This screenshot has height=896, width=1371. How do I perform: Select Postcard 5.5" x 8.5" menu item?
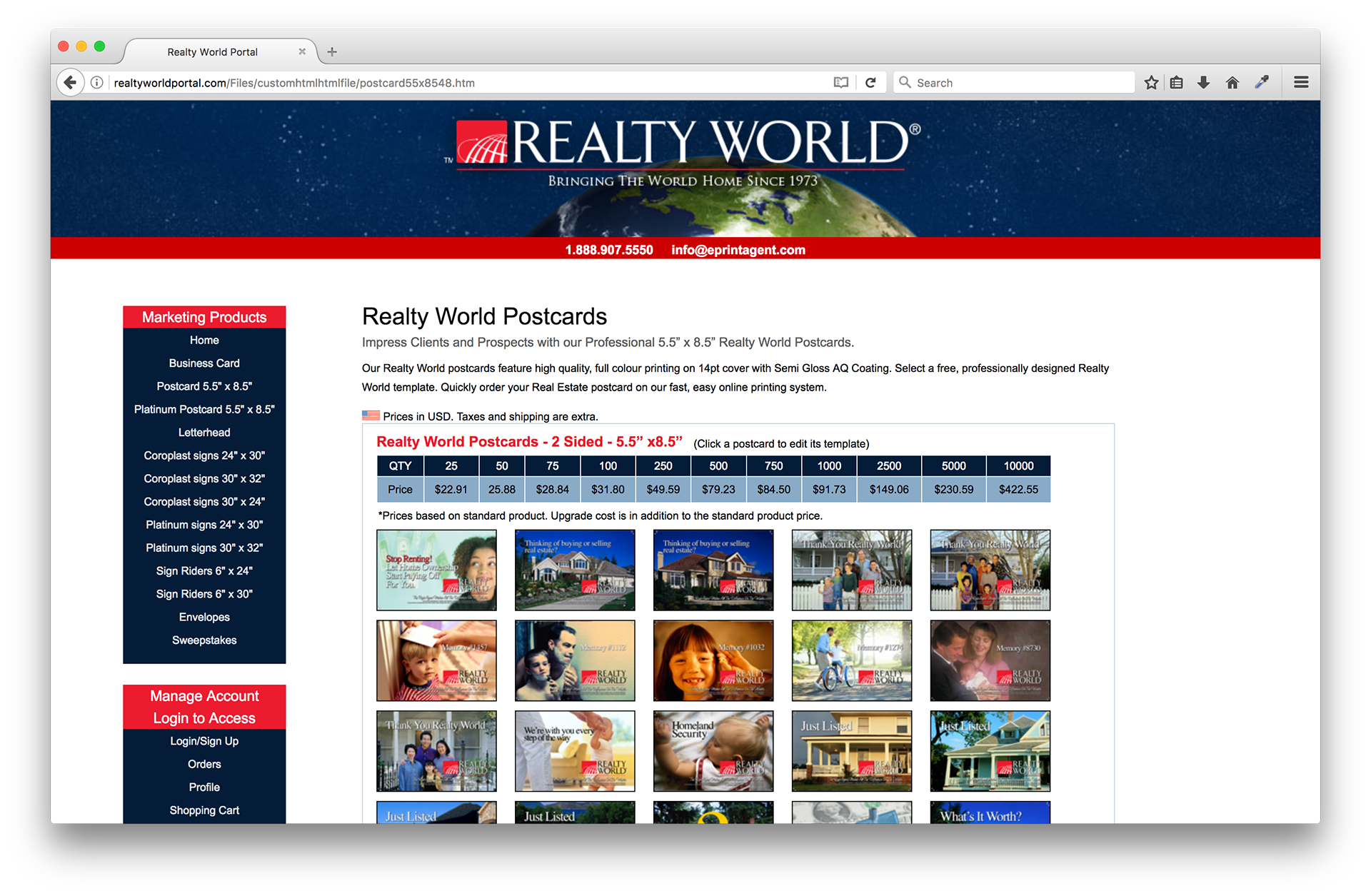[x=204, y=386]
